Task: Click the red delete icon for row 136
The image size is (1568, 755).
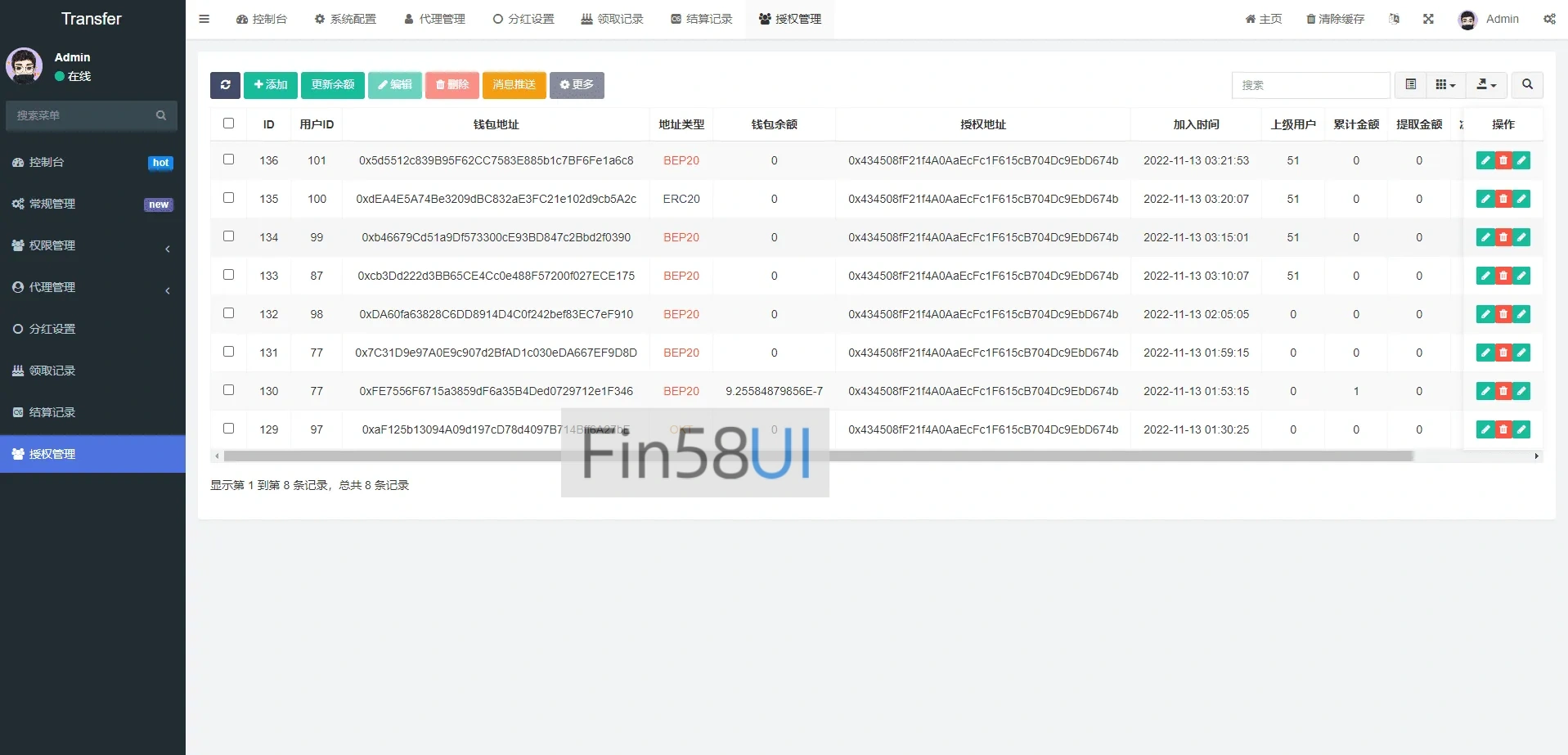Action: (1503, 161)
